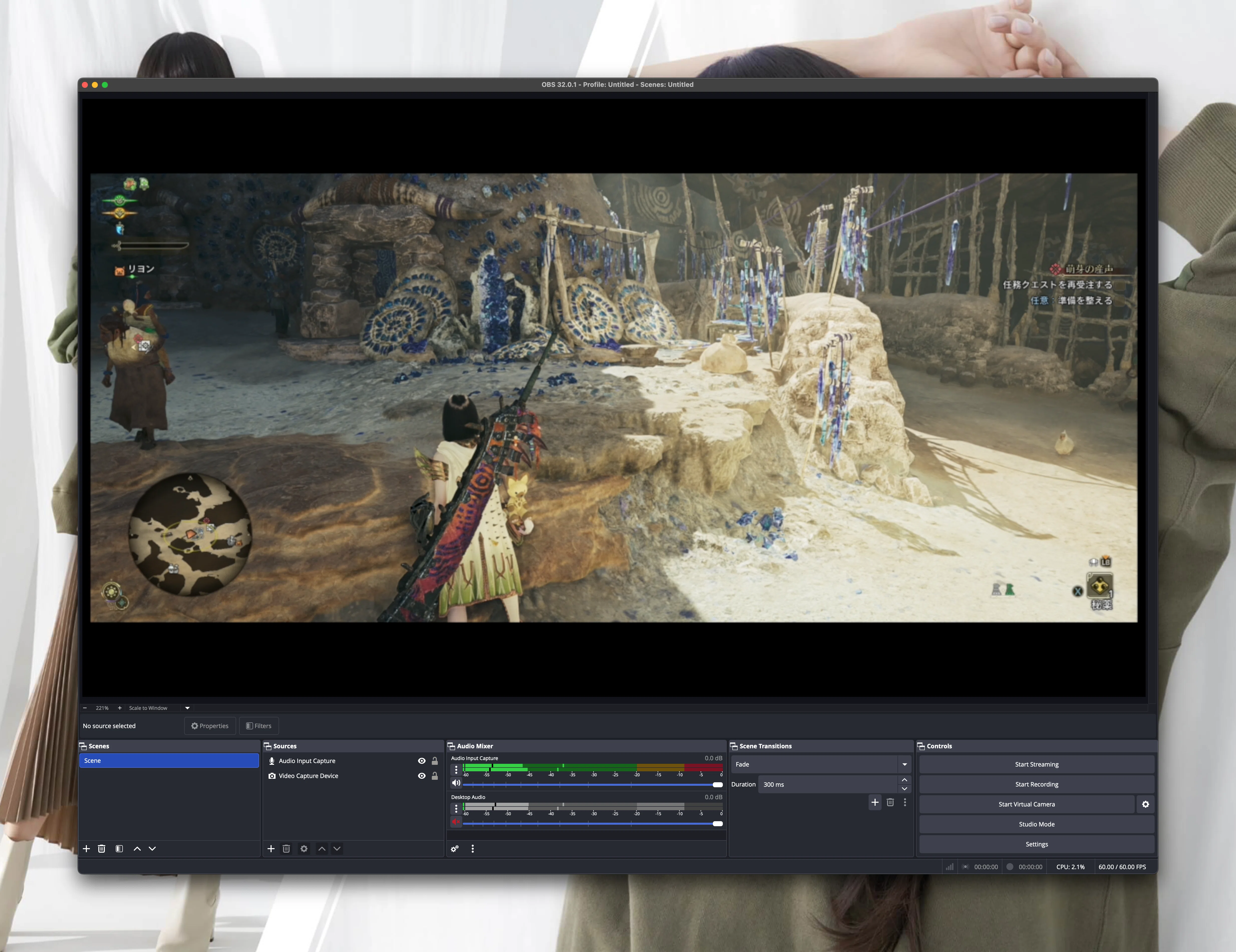The image size is (1236, 952).
Task: Hide the Audio Input Capture source
Action: [x=422, y=761]
